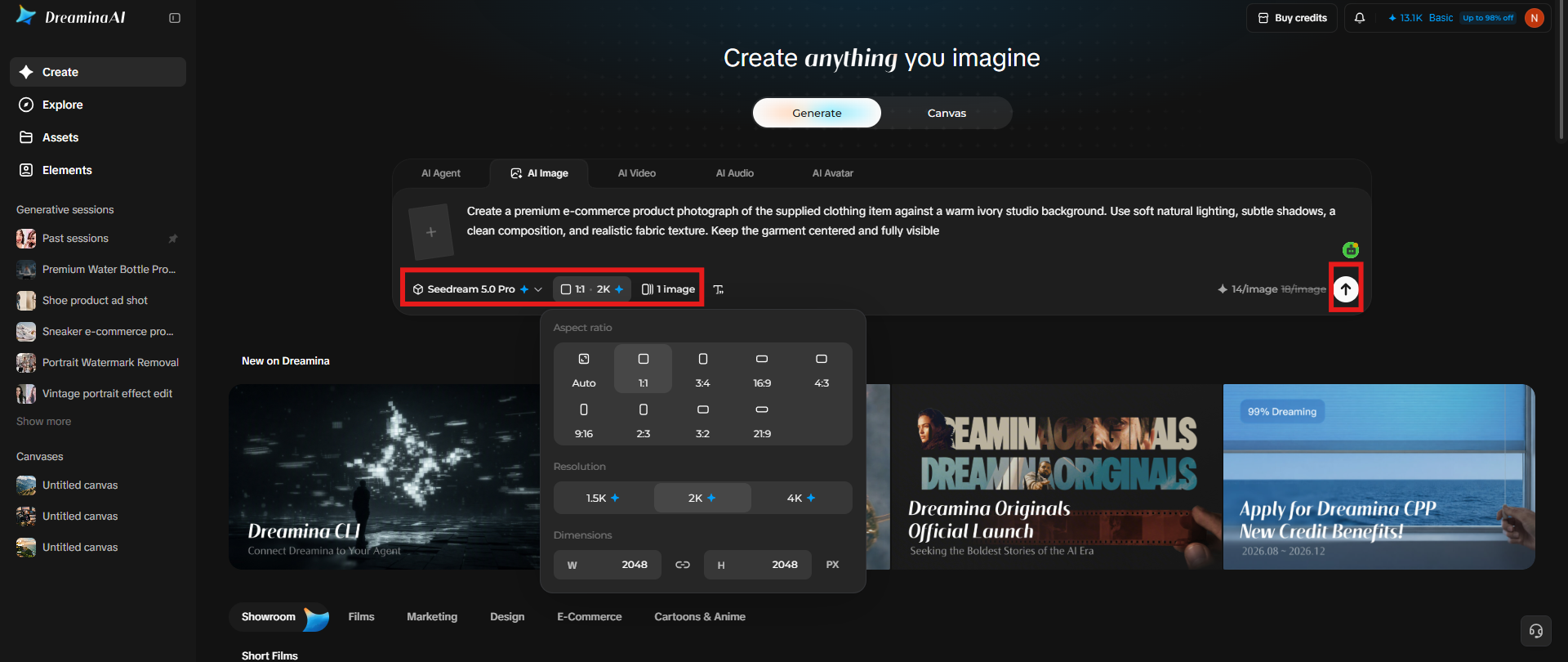Click the add reference image plus box
Viewport: 1568px width, 662px height.
[431, 232]
